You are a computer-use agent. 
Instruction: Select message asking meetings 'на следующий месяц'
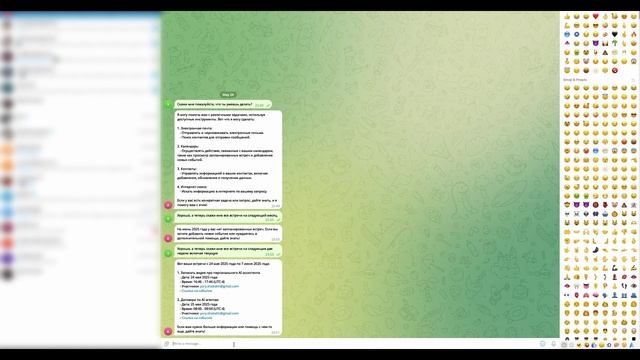(228, 217)
